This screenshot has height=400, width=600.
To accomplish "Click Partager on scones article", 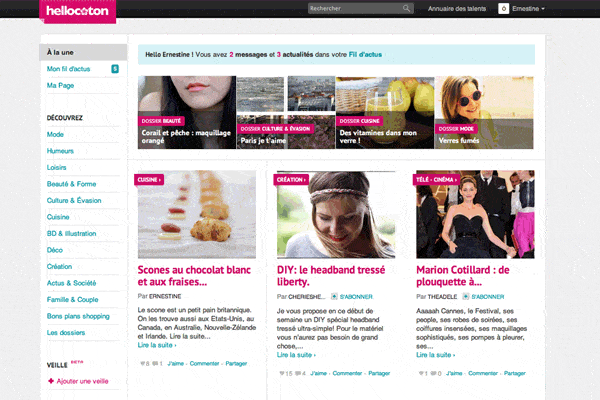I will point(236,364).
